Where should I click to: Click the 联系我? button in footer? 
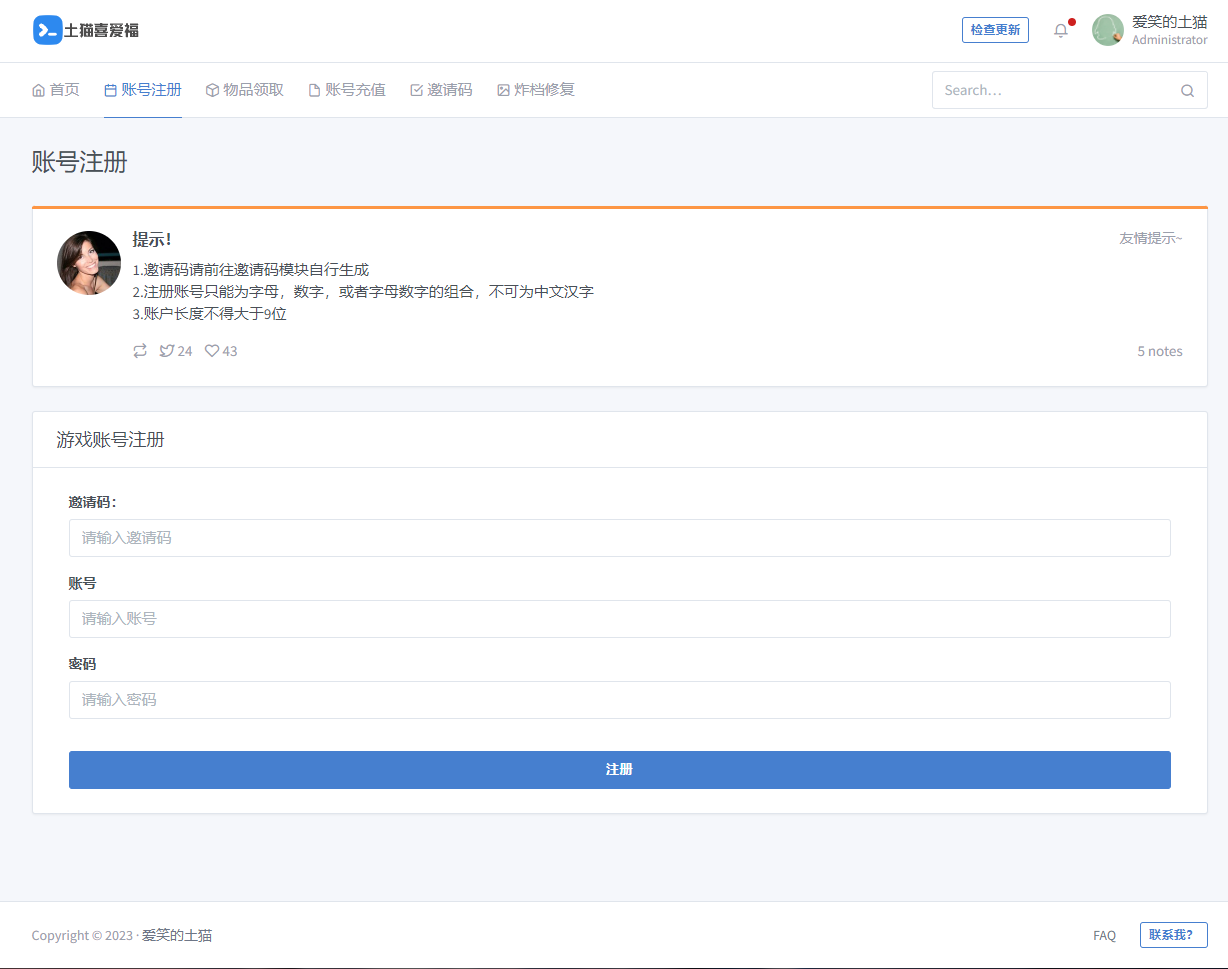pyautogui.click(x=1173, y=935)
